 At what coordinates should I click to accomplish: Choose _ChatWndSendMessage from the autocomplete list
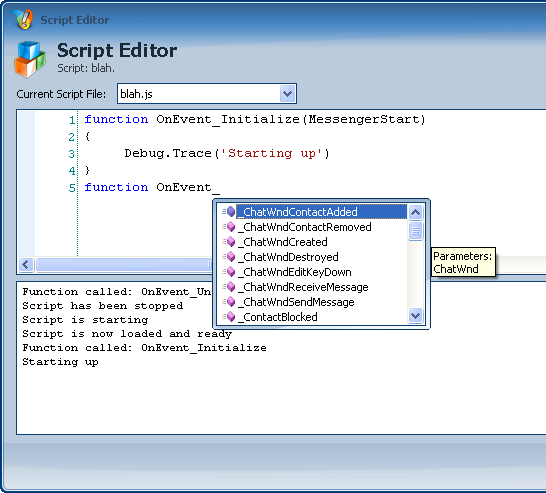click(296, 302)
